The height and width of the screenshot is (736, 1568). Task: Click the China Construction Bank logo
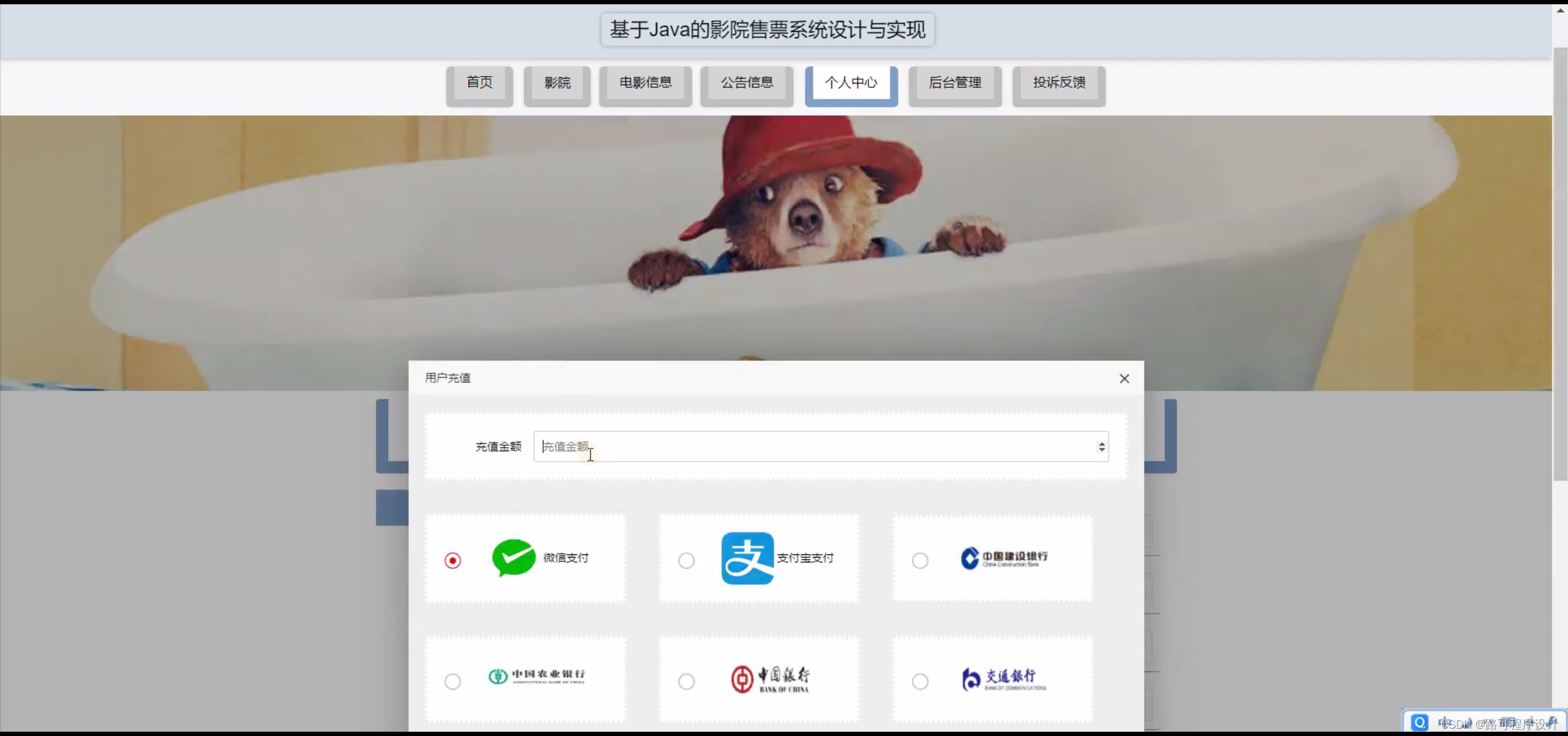[1004, 558]
